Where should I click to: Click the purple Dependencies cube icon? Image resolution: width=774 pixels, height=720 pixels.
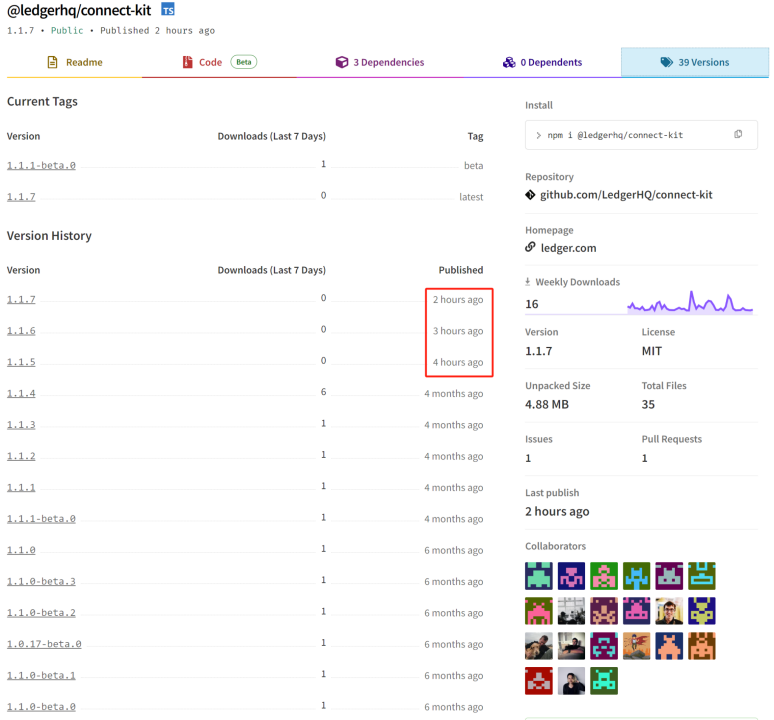coord(342,62)
